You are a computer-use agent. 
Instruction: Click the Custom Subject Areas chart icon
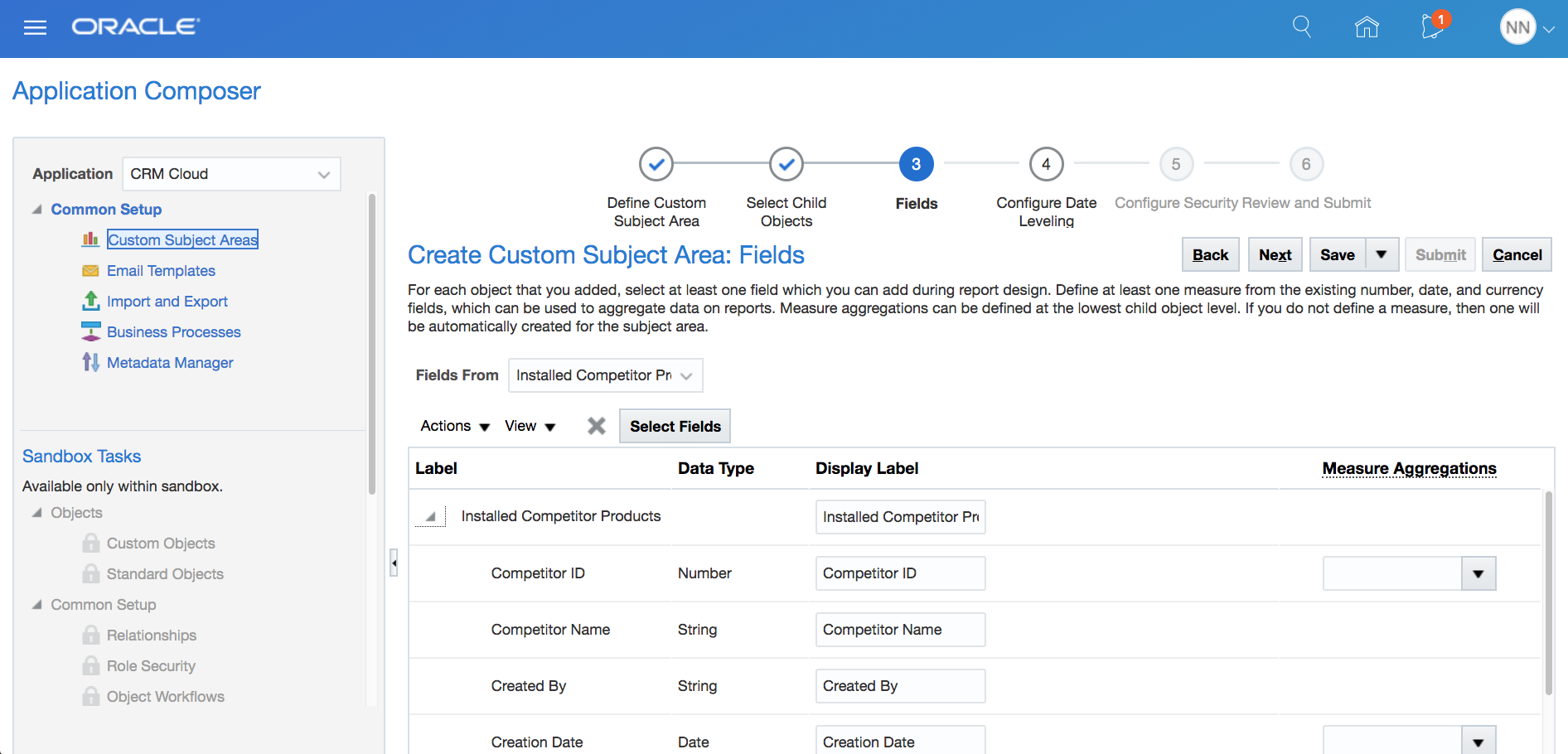pos(90,239)
